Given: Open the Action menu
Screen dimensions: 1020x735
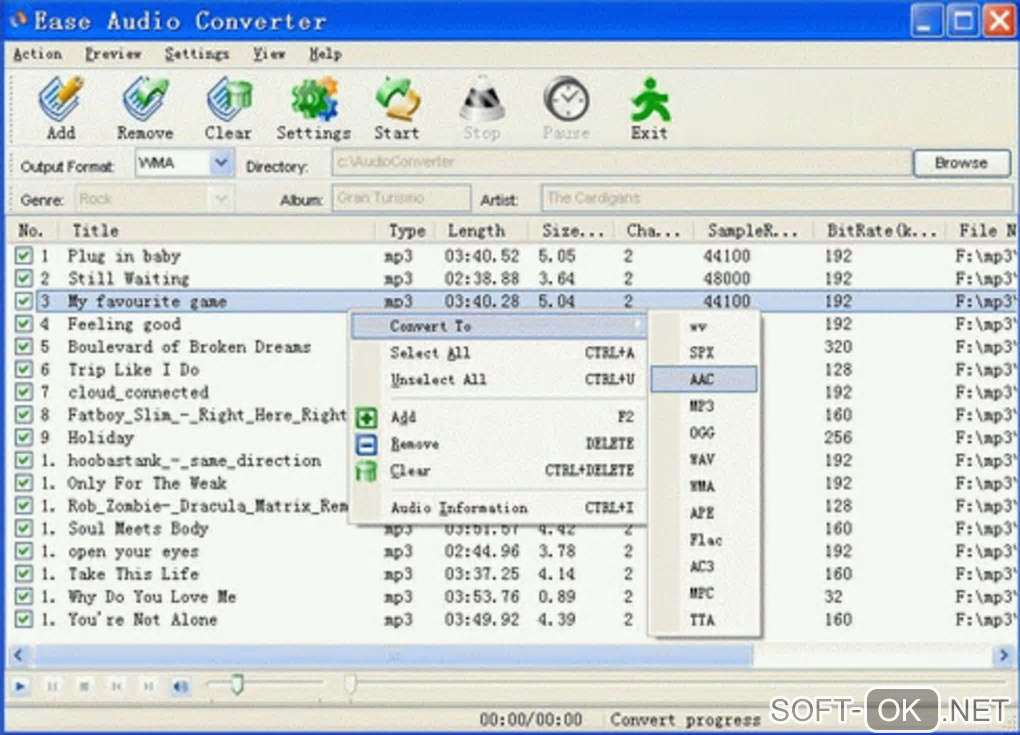Looking at the screenshot, I should point(37,54).
